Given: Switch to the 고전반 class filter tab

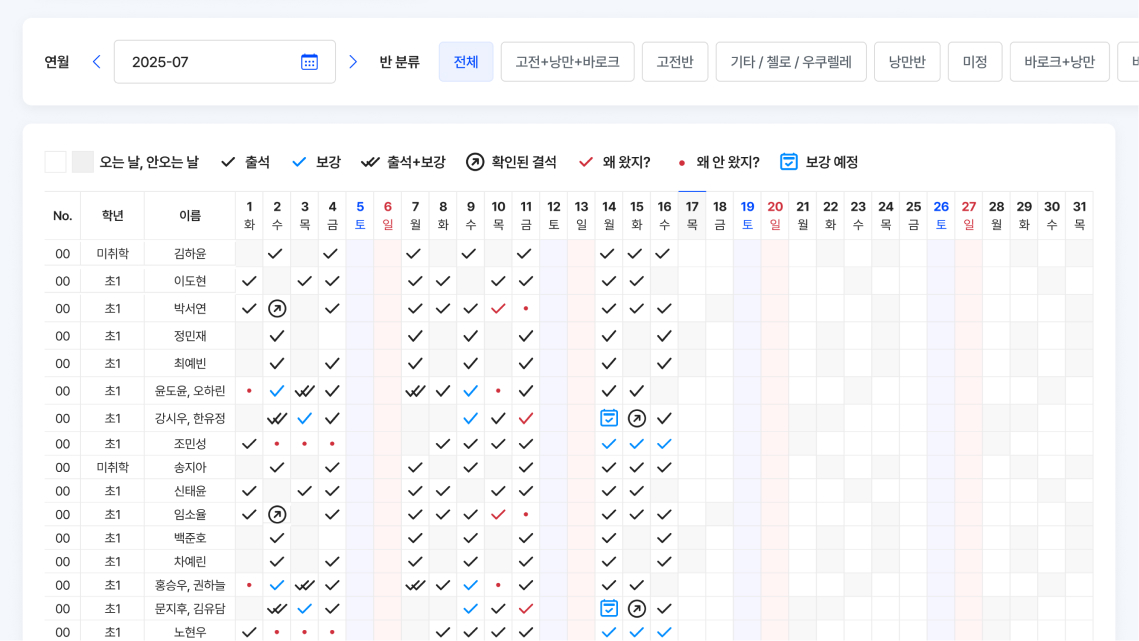Looking at the screenshot, I should pos(675,61).
